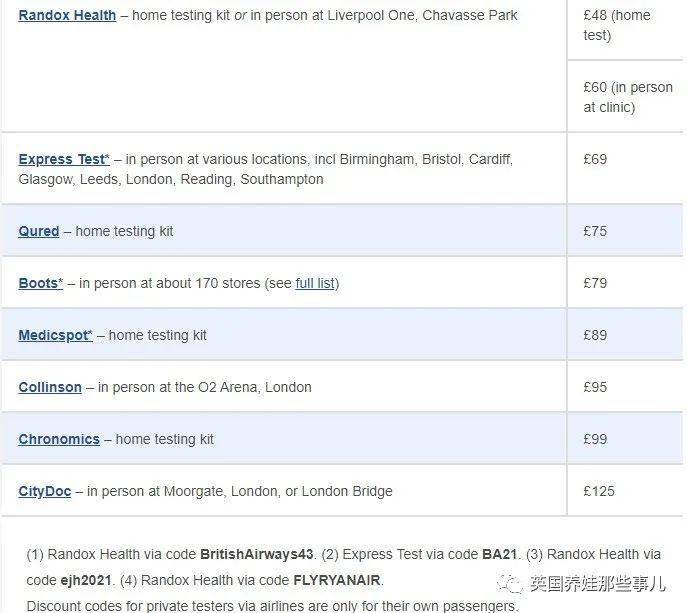The image size is (687, 613).
Task: Open the Collinson link
Action: tap(50, 387)
